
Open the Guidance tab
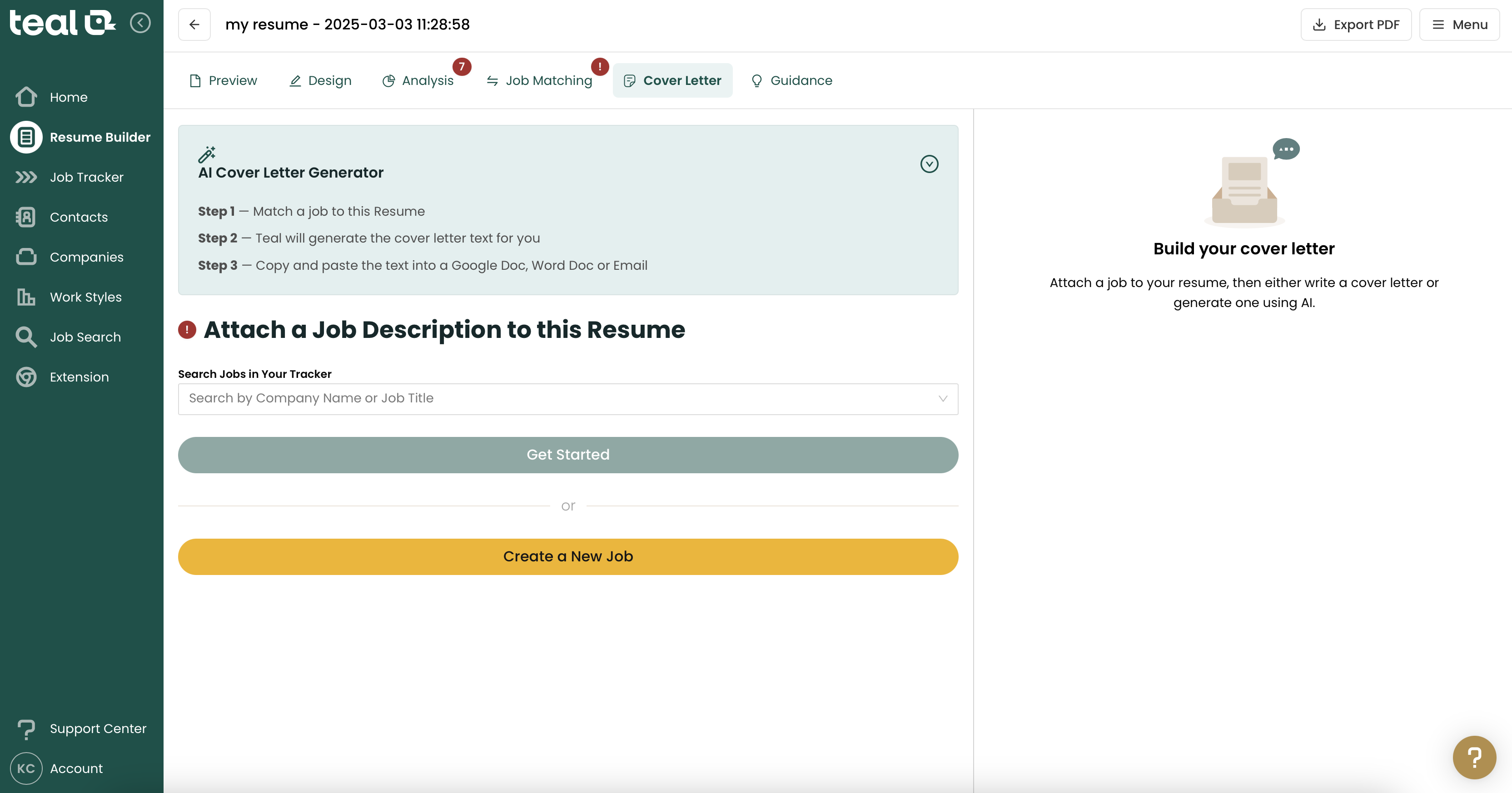(x=792, y=80)
